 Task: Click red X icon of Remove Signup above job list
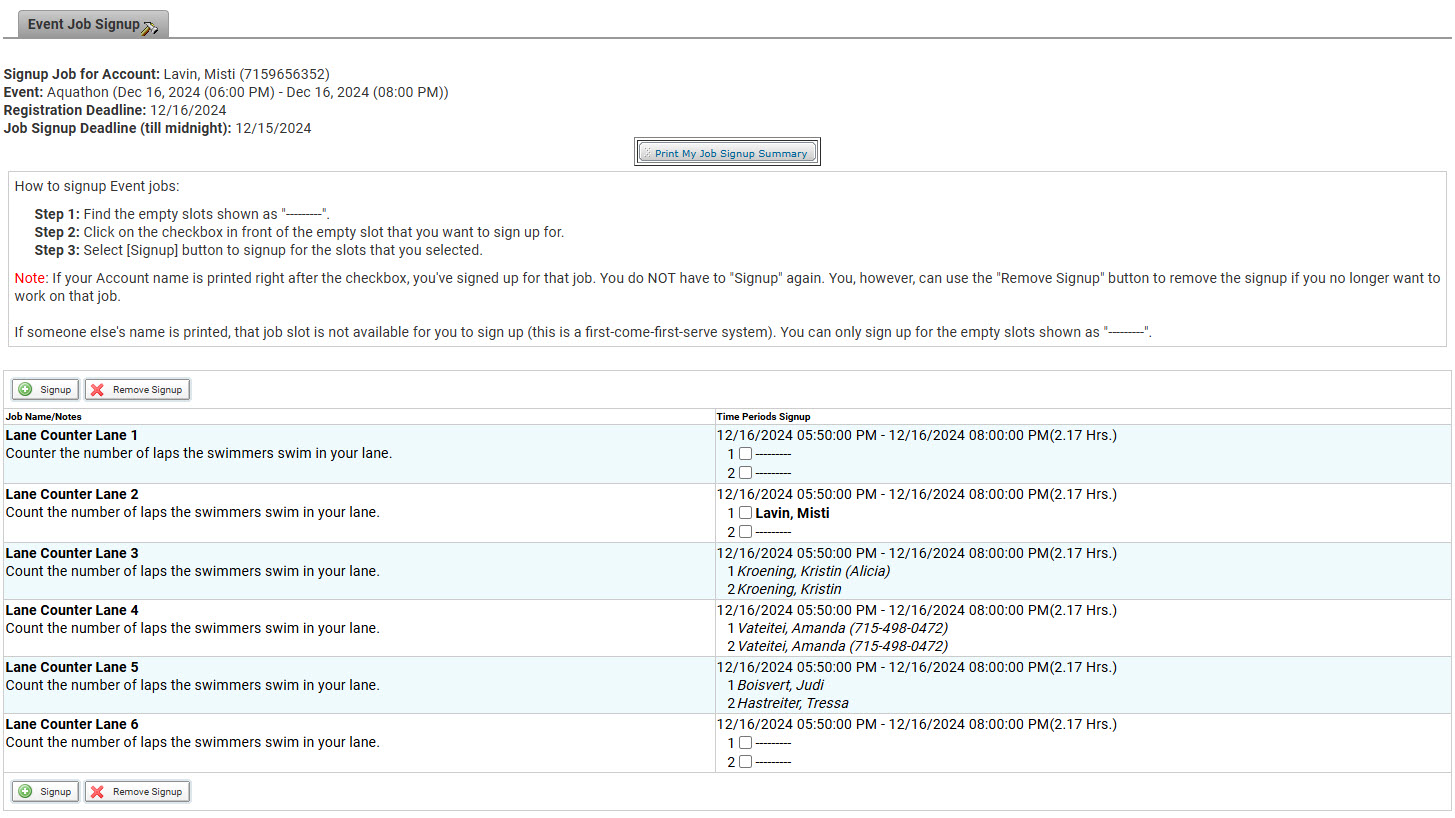coord(98,389)
